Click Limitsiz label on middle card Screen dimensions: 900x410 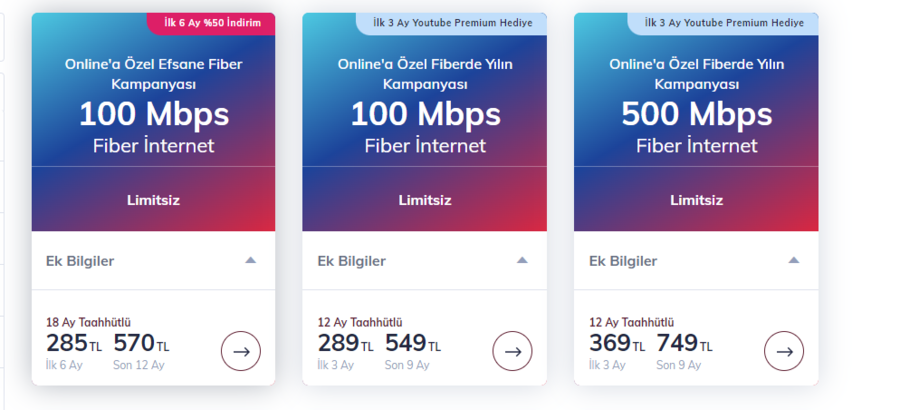coord(425,200)
